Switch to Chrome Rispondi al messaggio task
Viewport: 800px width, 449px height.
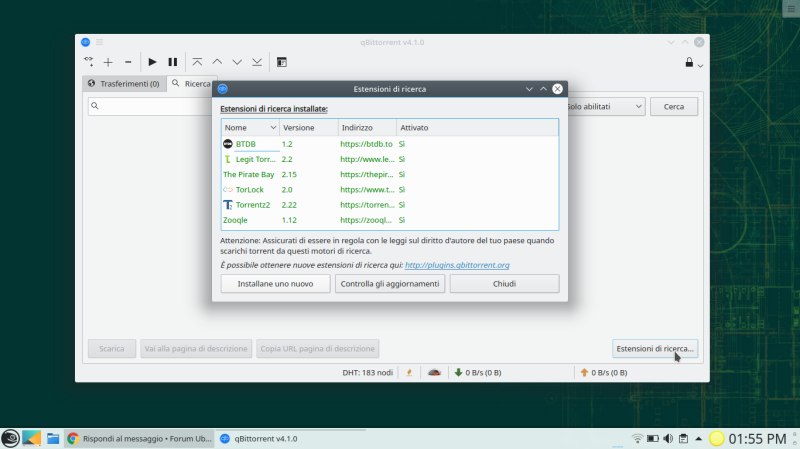coord(139,438)
